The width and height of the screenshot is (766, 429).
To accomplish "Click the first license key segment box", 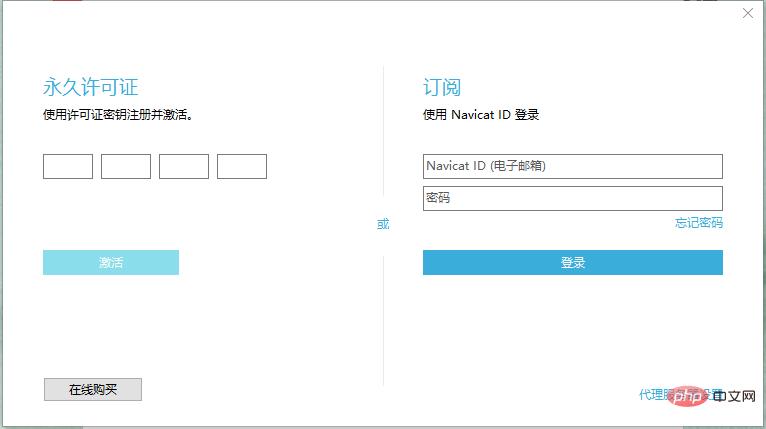I will pyautogui.click(x=68, y=167).
